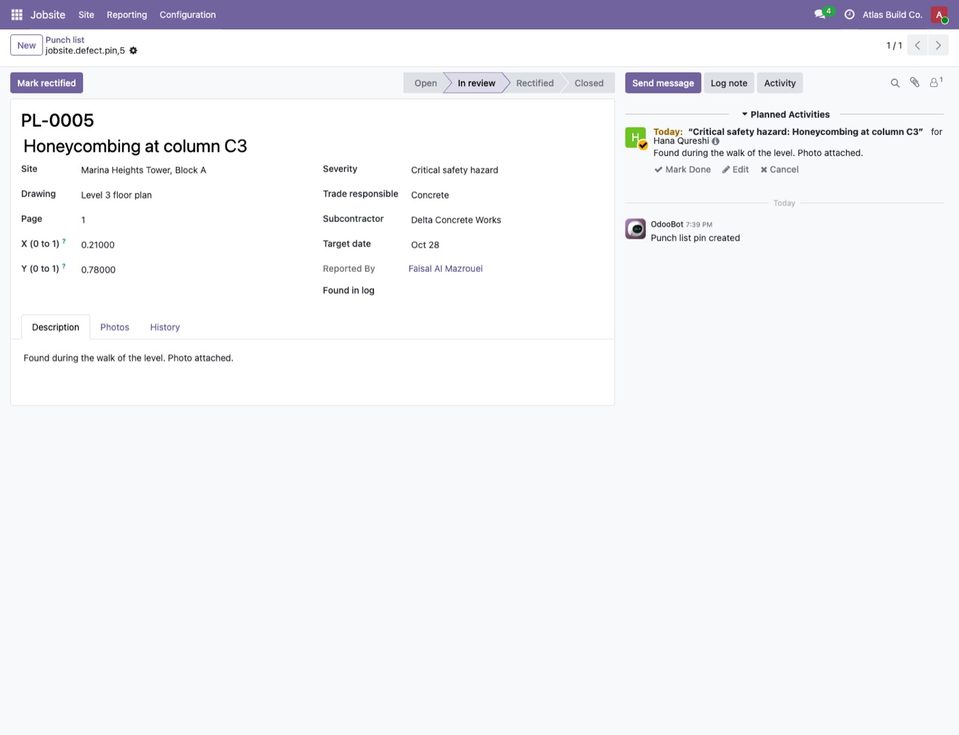
Task: Click help tooltip for X (0 to 1)
Action: click(x=64, y=242)
